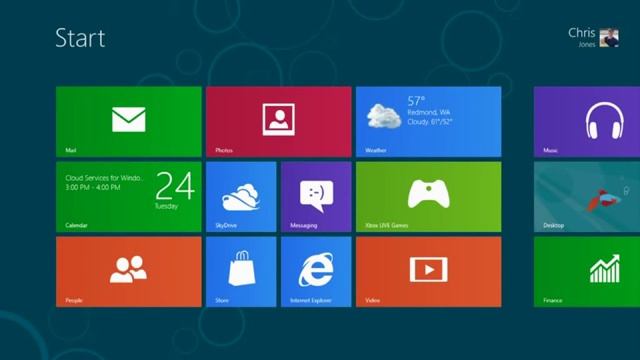Open the Mail tile
This screenshot has width=640, height=360.
[129, 122]
